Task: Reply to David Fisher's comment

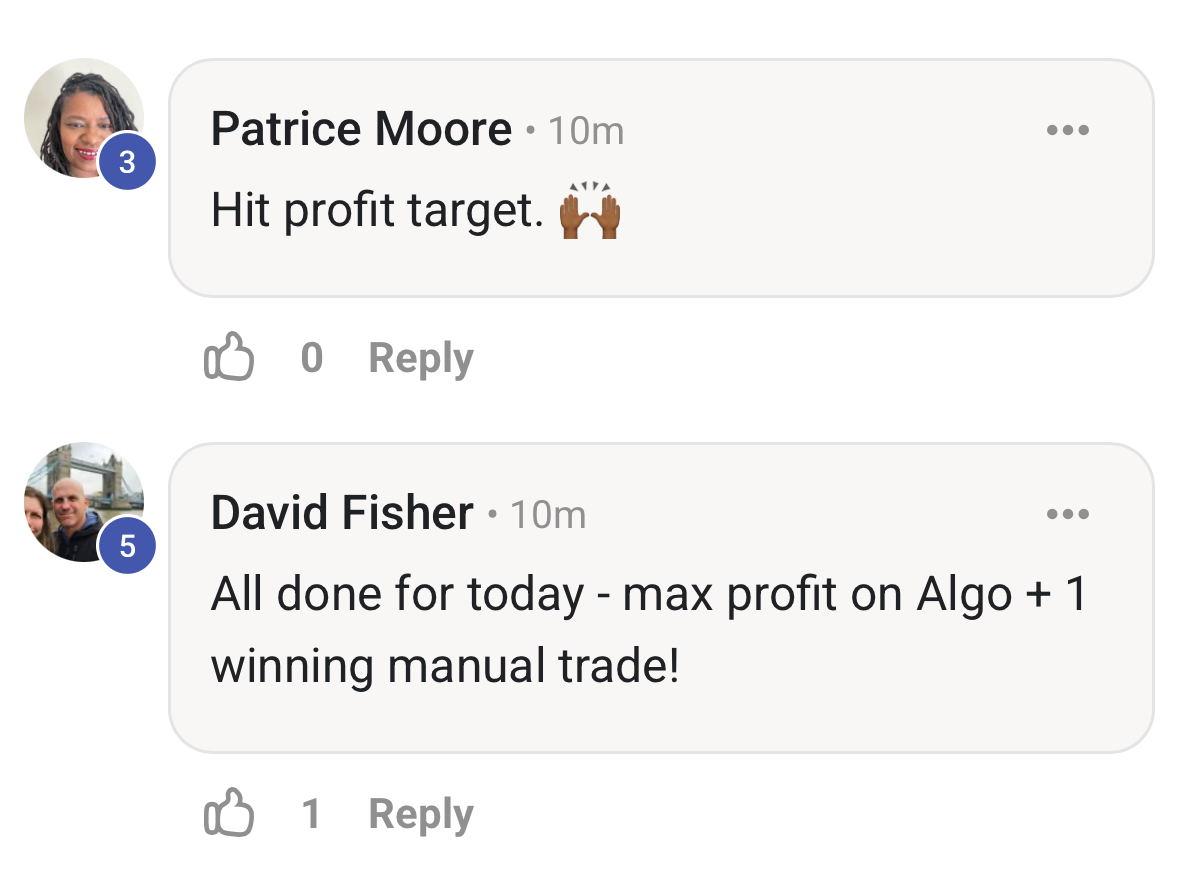Action: [421, 815]
